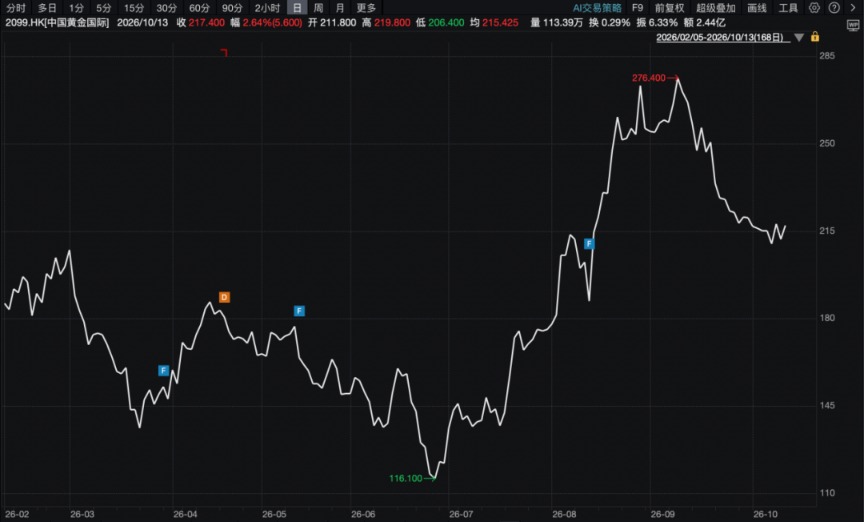Switch to the 月 monthly tab
The image size is (864, 522).
point(340,8)
